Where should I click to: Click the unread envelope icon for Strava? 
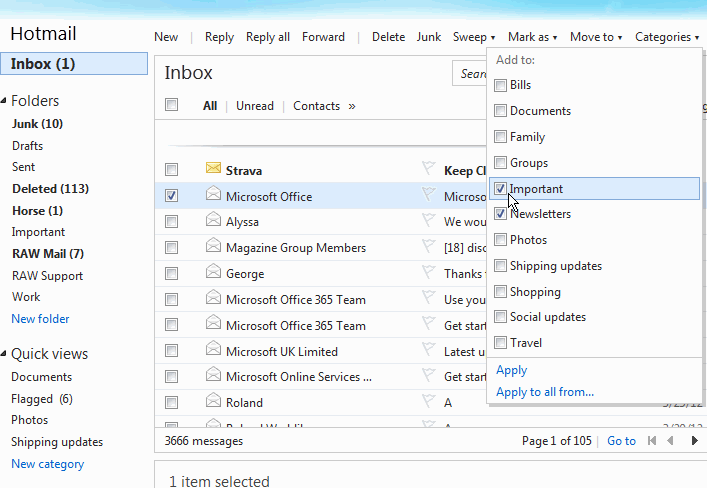pyautogui.click(x=213, y=168)
